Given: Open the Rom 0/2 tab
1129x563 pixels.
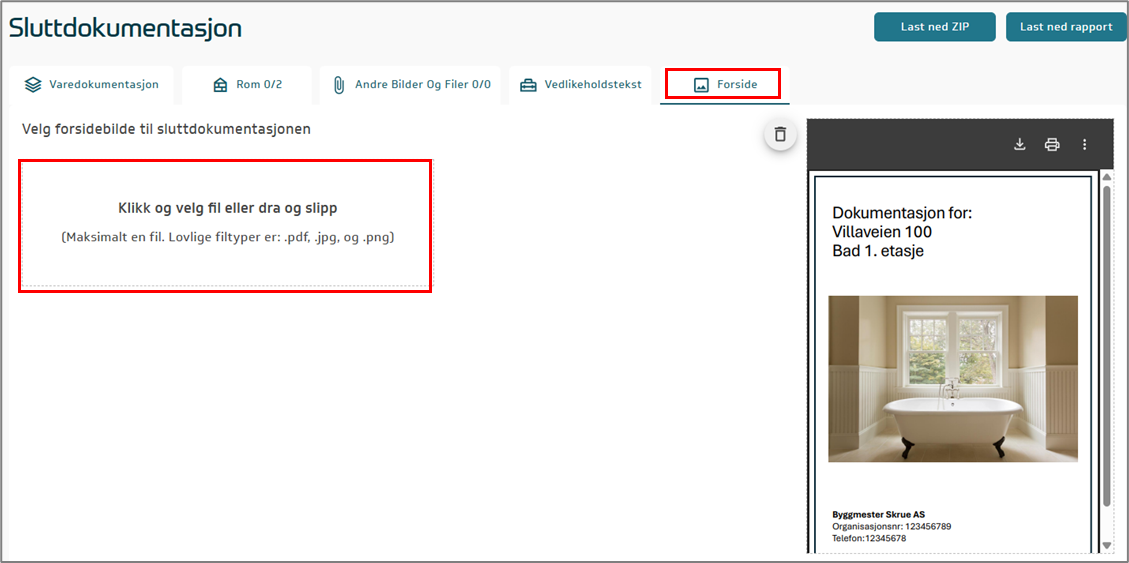Looking at the screenshot, I should pyautogui.click(x=259, y=85).
